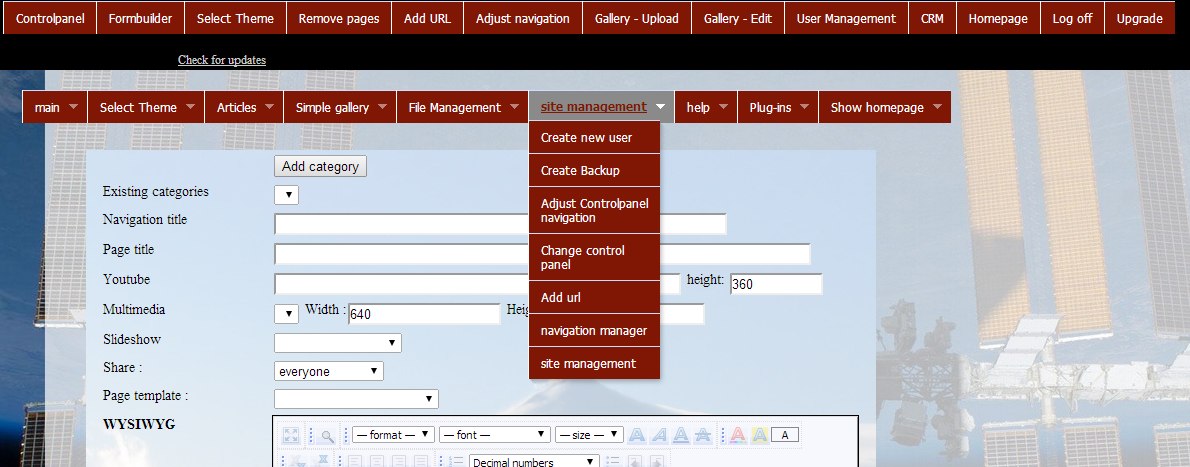Apply italic using the slanted A icon

[659, 435]
